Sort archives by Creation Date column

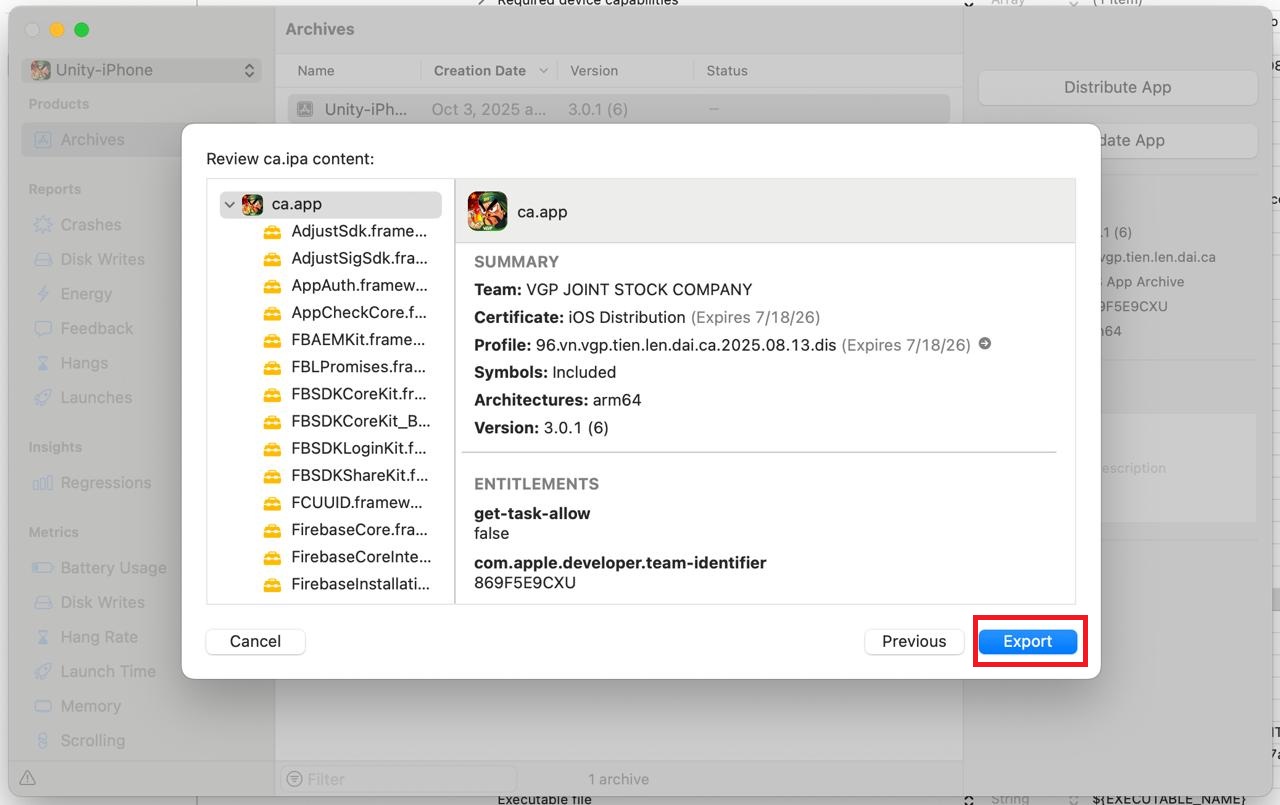pyautogui.click(x=480, y=71)
